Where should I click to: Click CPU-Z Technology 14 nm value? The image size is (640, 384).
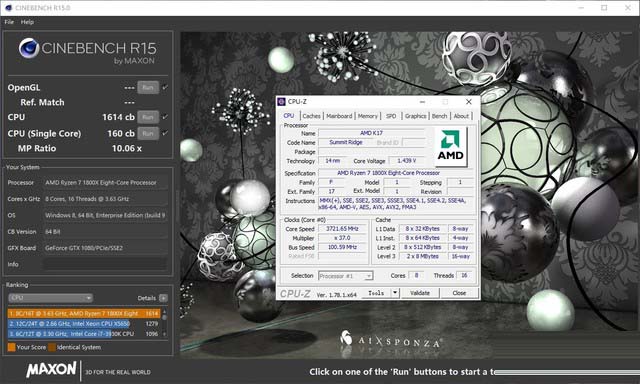point(332,161)
